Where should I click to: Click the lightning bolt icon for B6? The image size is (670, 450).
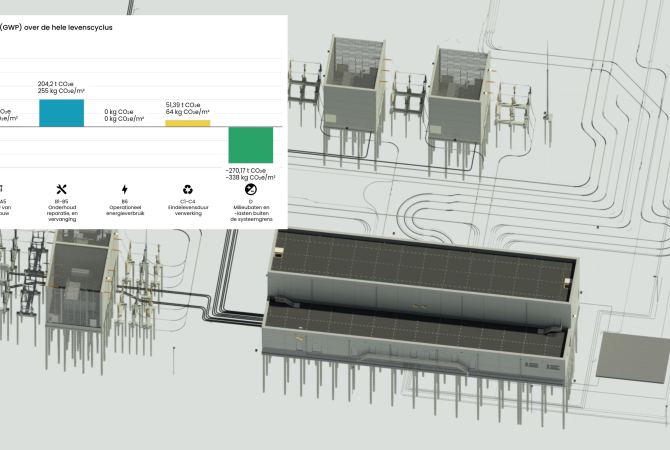click(124, 189)
